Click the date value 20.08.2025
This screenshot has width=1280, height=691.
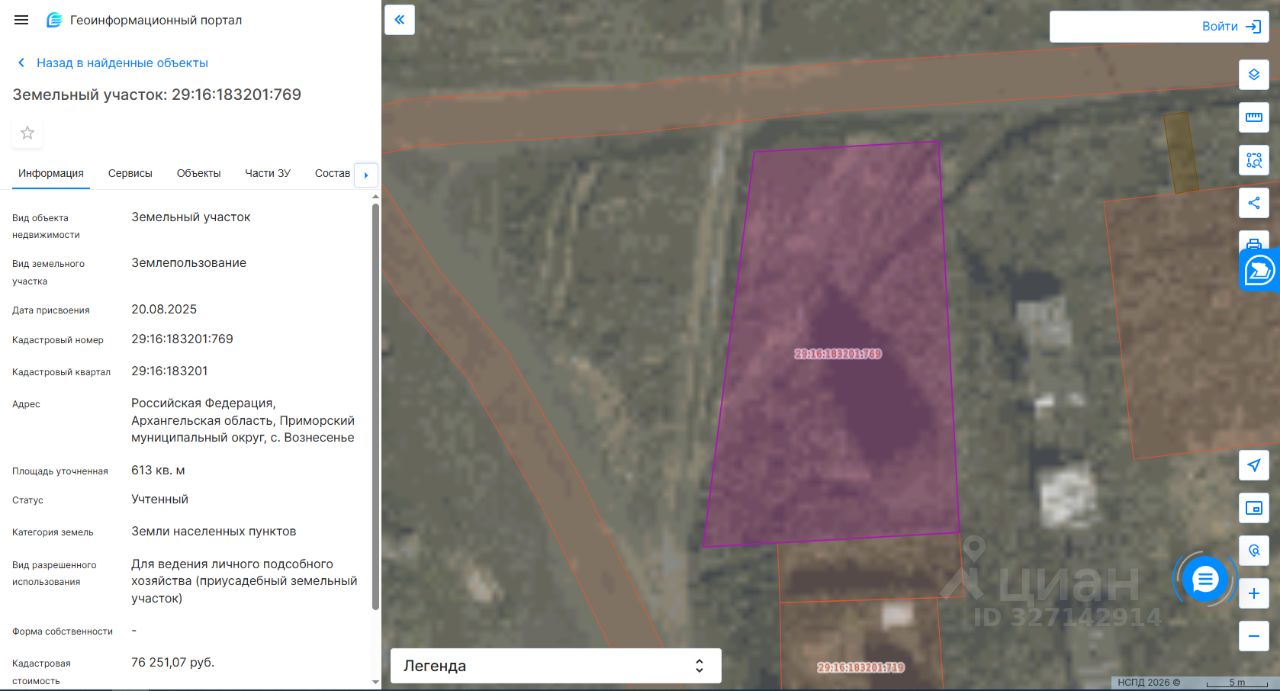pos(164,309)
